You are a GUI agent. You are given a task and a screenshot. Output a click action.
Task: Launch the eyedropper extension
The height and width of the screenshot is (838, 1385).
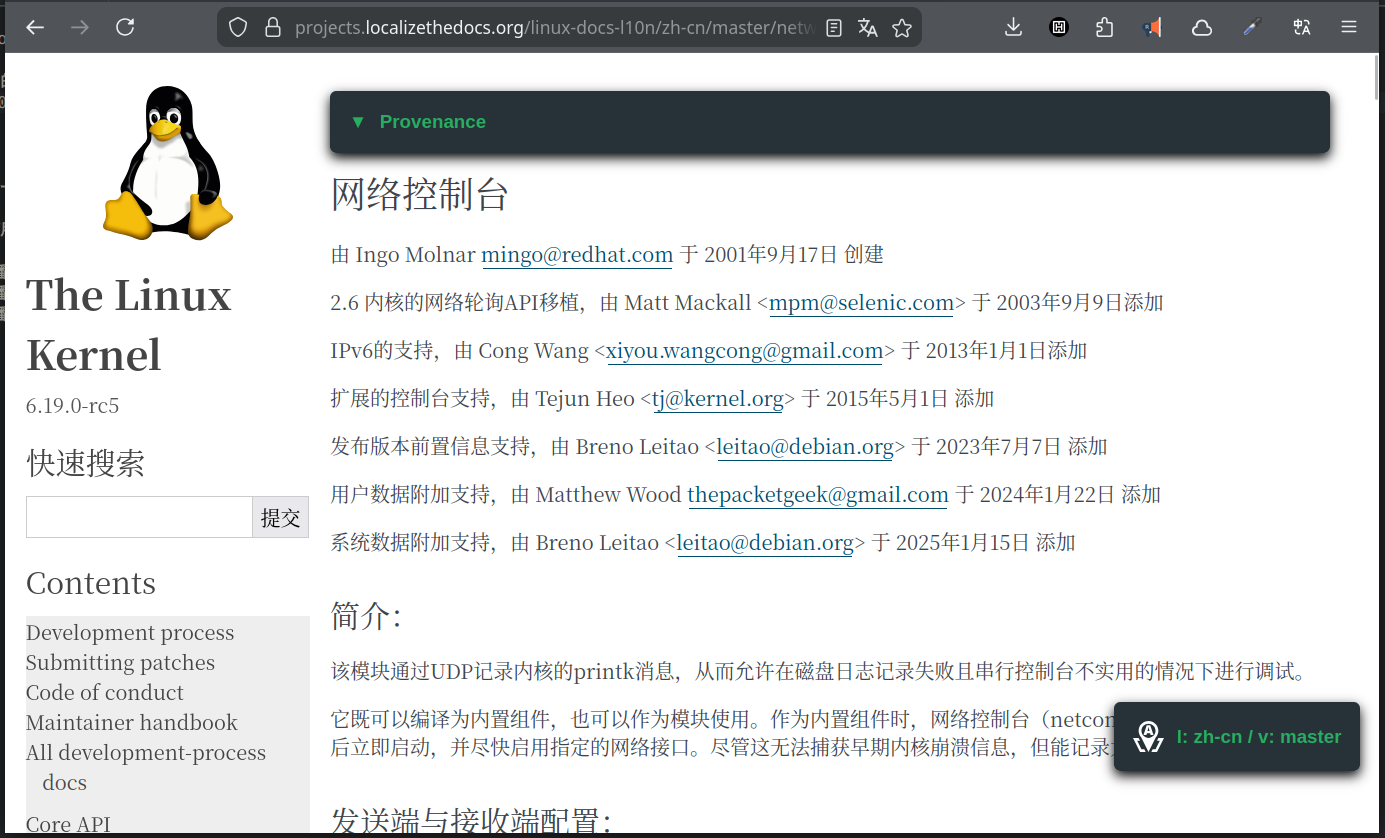pyautogui.click(x=1251, y=27)
